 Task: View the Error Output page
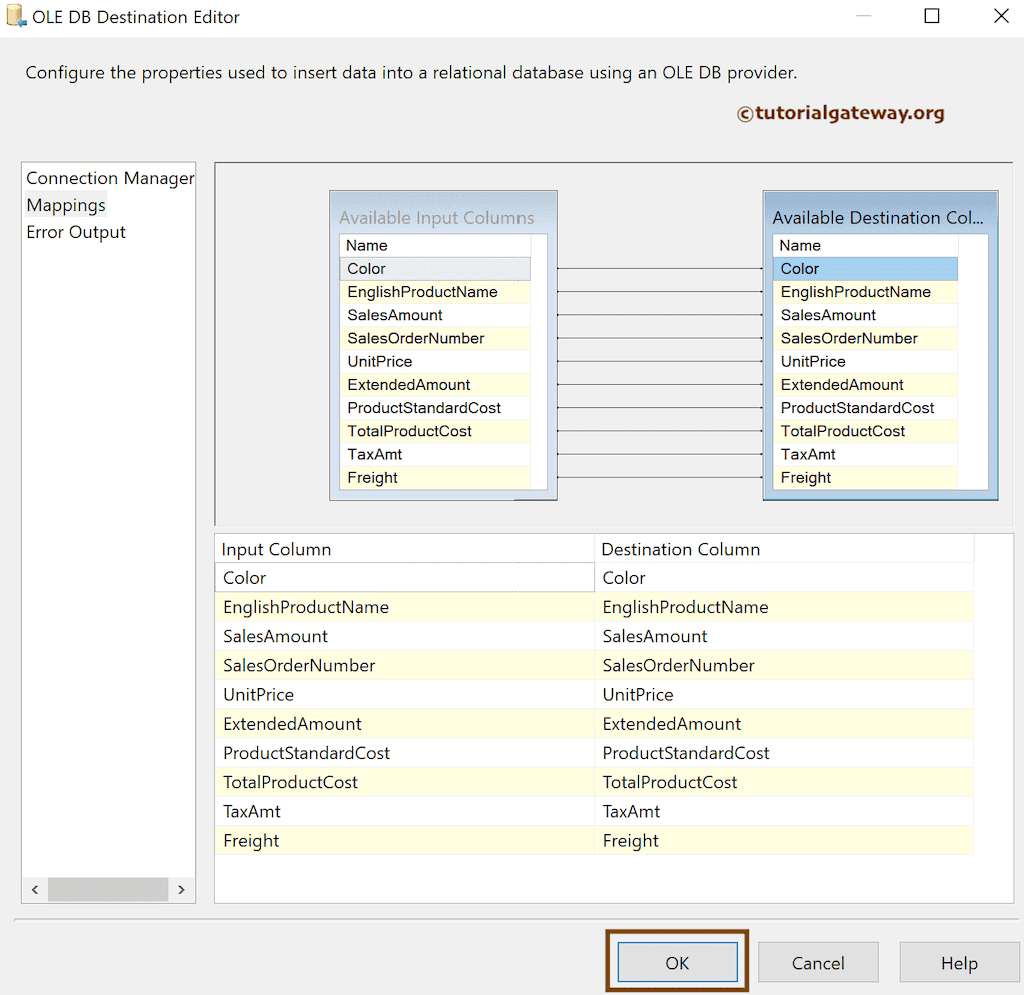click(x=76, y=232)
